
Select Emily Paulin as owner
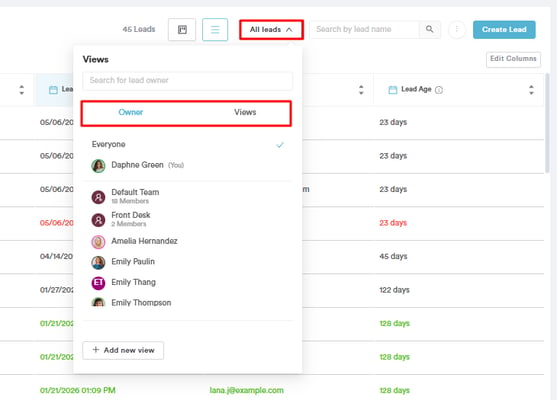(188, 262)
